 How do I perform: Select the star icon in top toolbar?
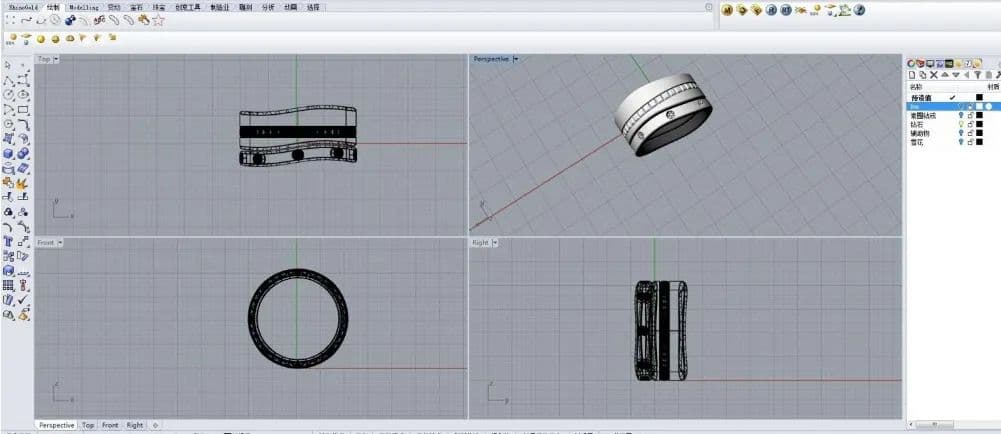click(x=158, y=19)
